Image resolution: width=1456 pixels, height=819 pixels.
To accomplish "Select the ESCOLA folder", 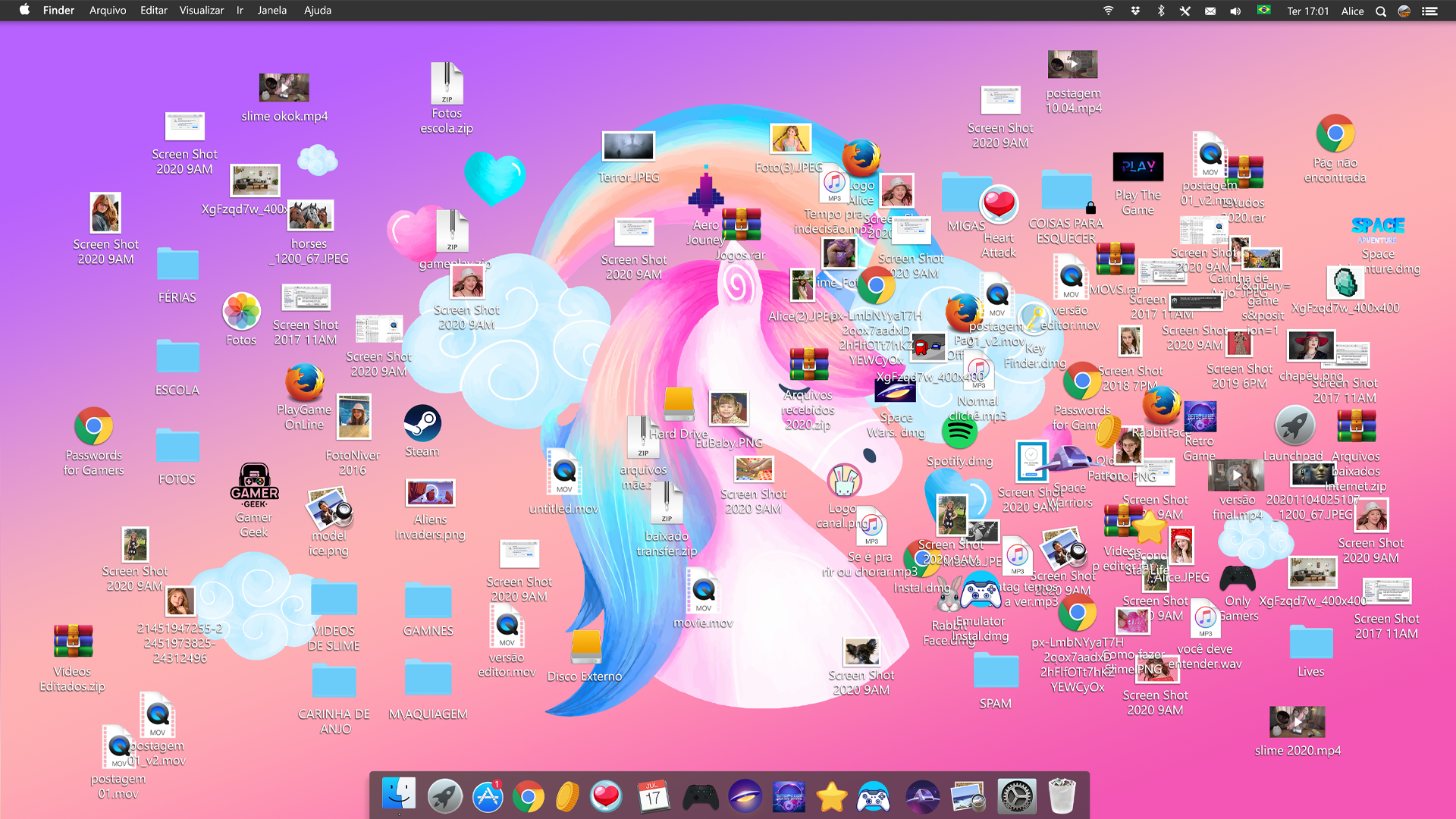I will click(x=177, y=356).
